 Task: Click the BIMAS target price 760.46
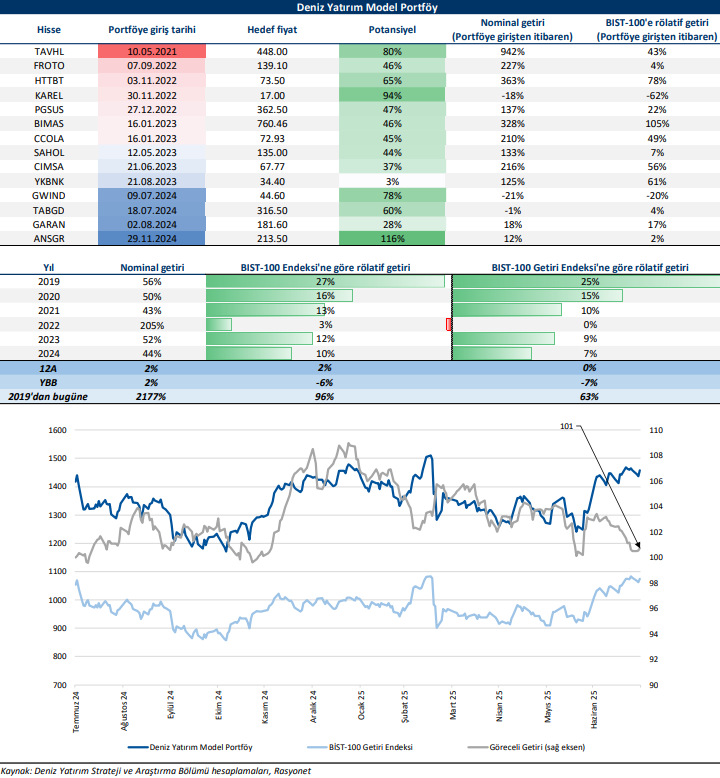click(272, 123)
